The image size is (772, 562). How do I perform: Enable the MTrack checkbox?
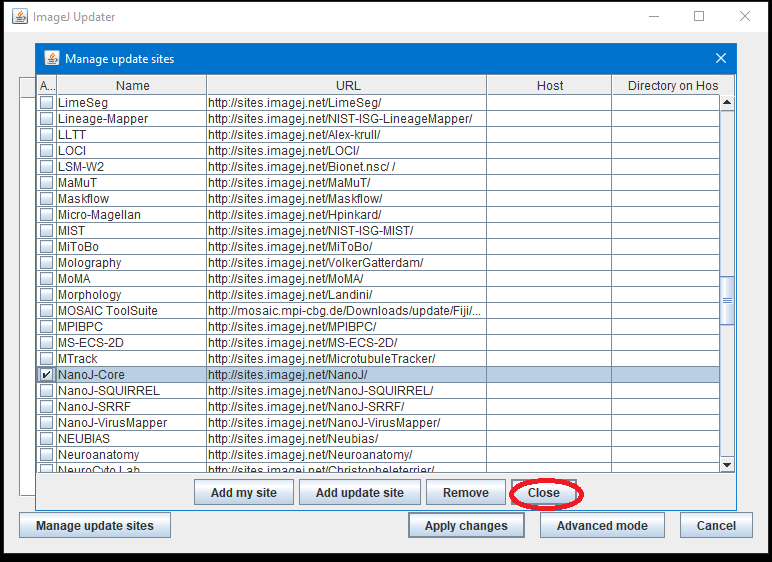(46, 359)
